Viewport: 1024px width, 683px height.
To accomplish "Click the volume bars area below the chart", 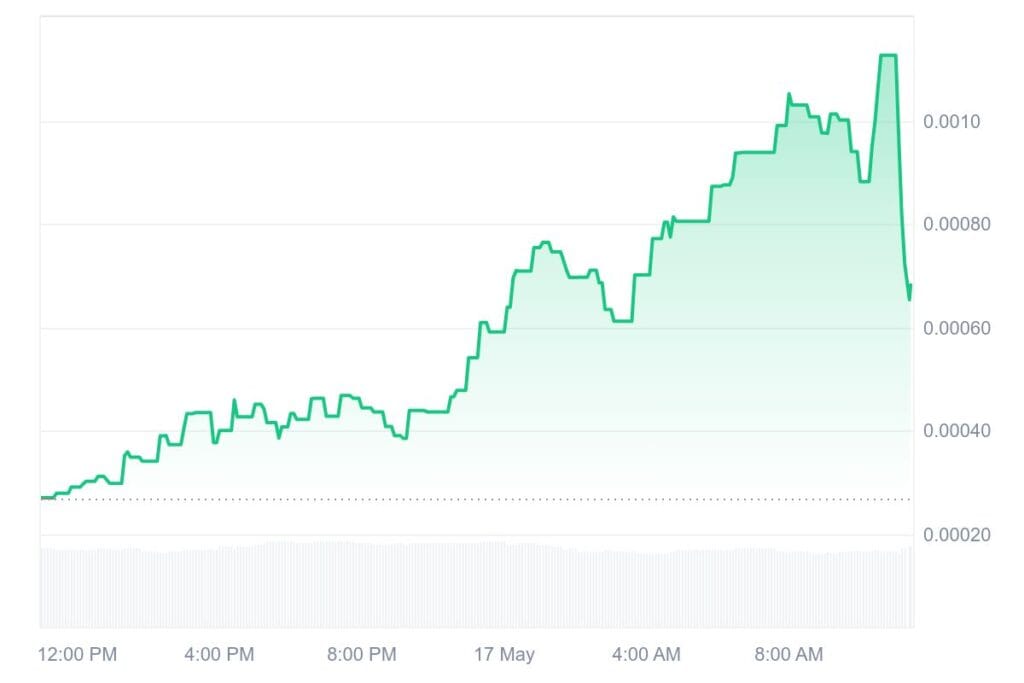I will [477, 584].
